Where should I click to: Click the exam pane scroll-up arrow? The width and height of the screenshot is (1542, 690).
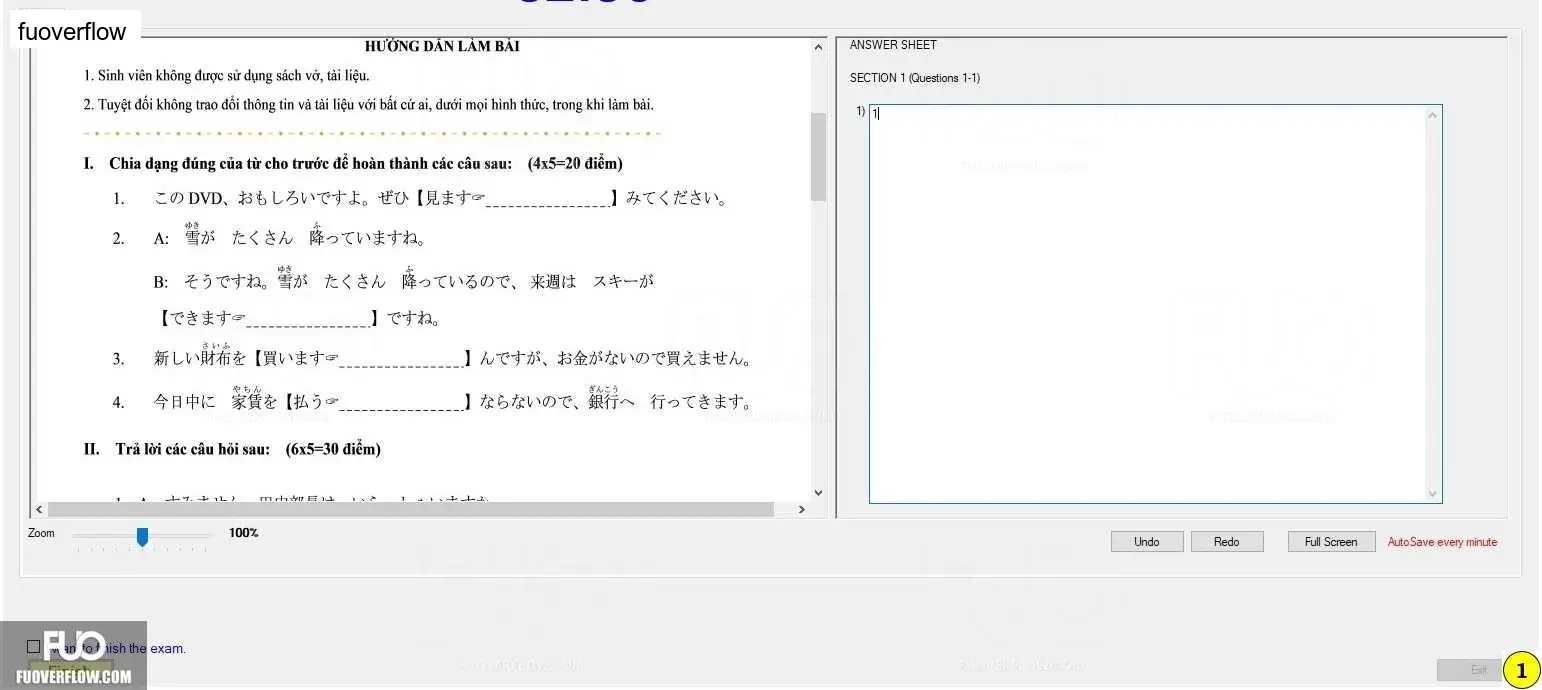pyautogui.click(x=818, y=47)
